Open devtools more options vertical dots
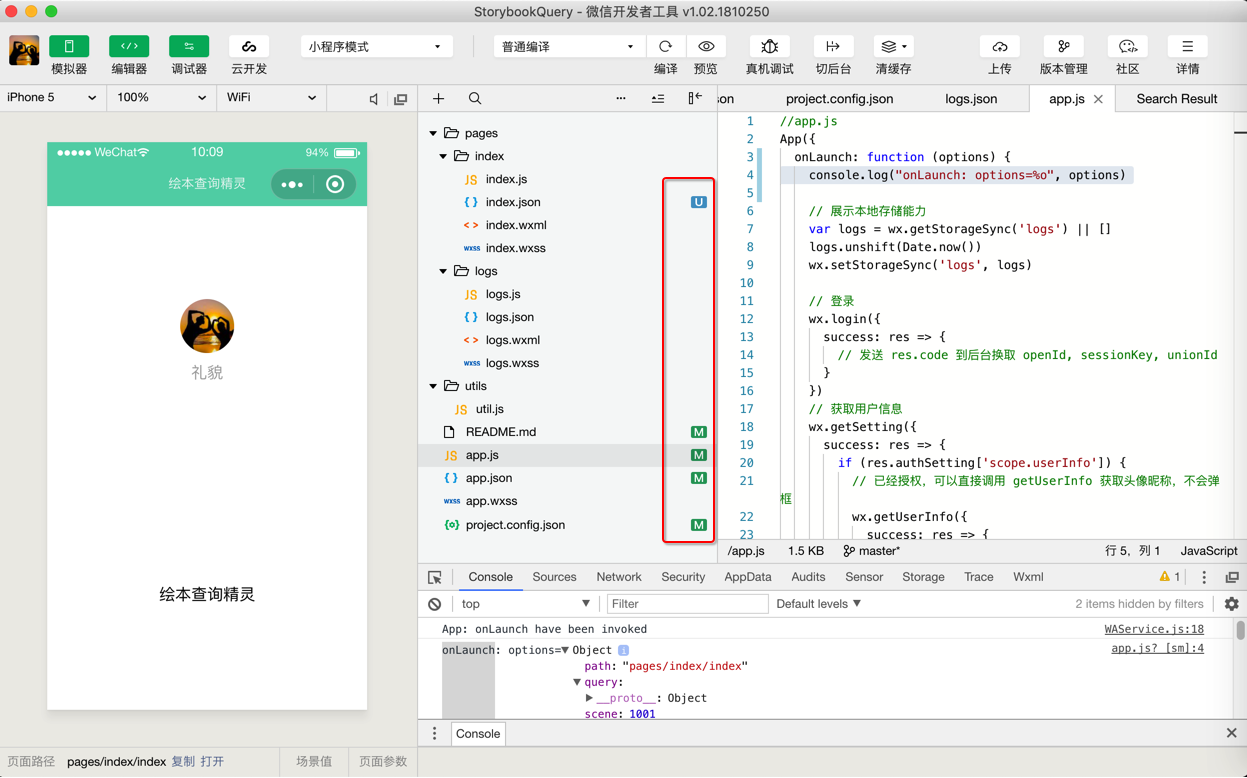Viewport: 1247px width, 778px height. (x=1204, y=577)
